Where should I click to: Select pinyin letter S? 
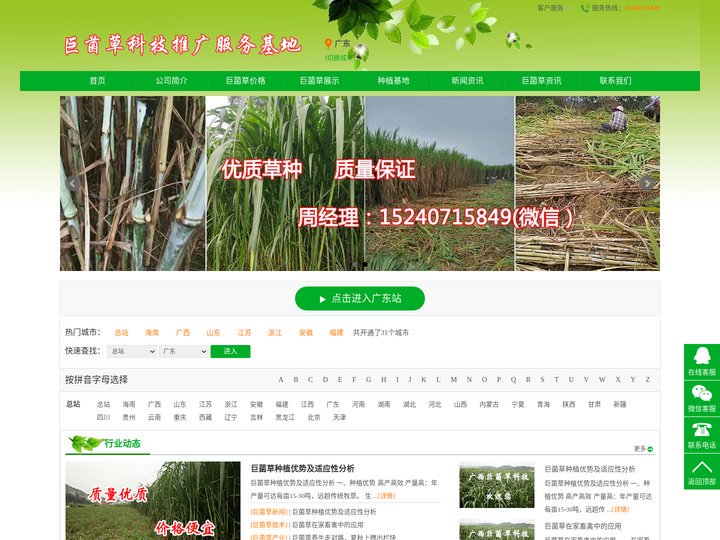[542, 380]
